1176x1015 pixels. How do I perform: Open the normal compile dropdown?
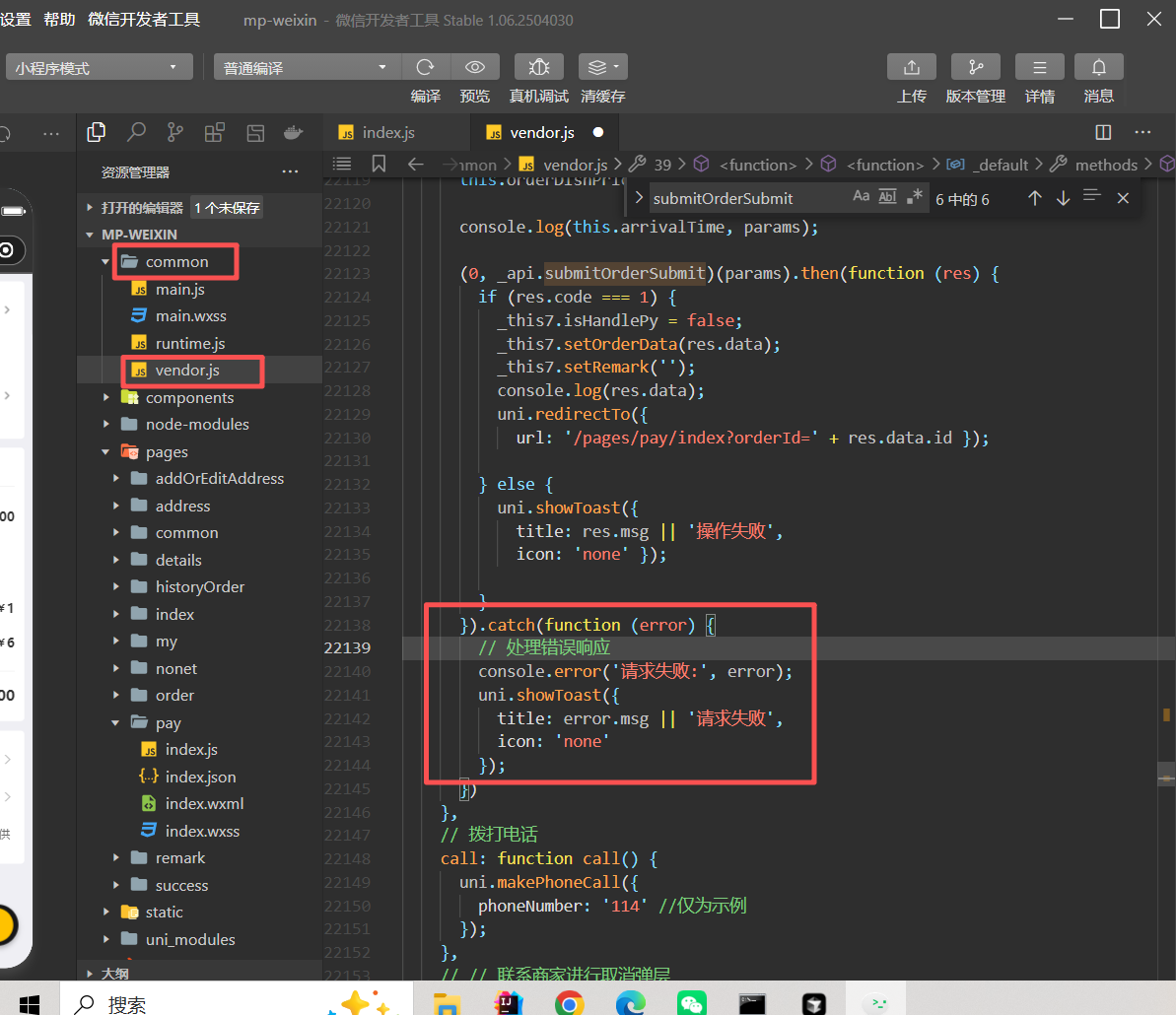[x=308, y=67]
